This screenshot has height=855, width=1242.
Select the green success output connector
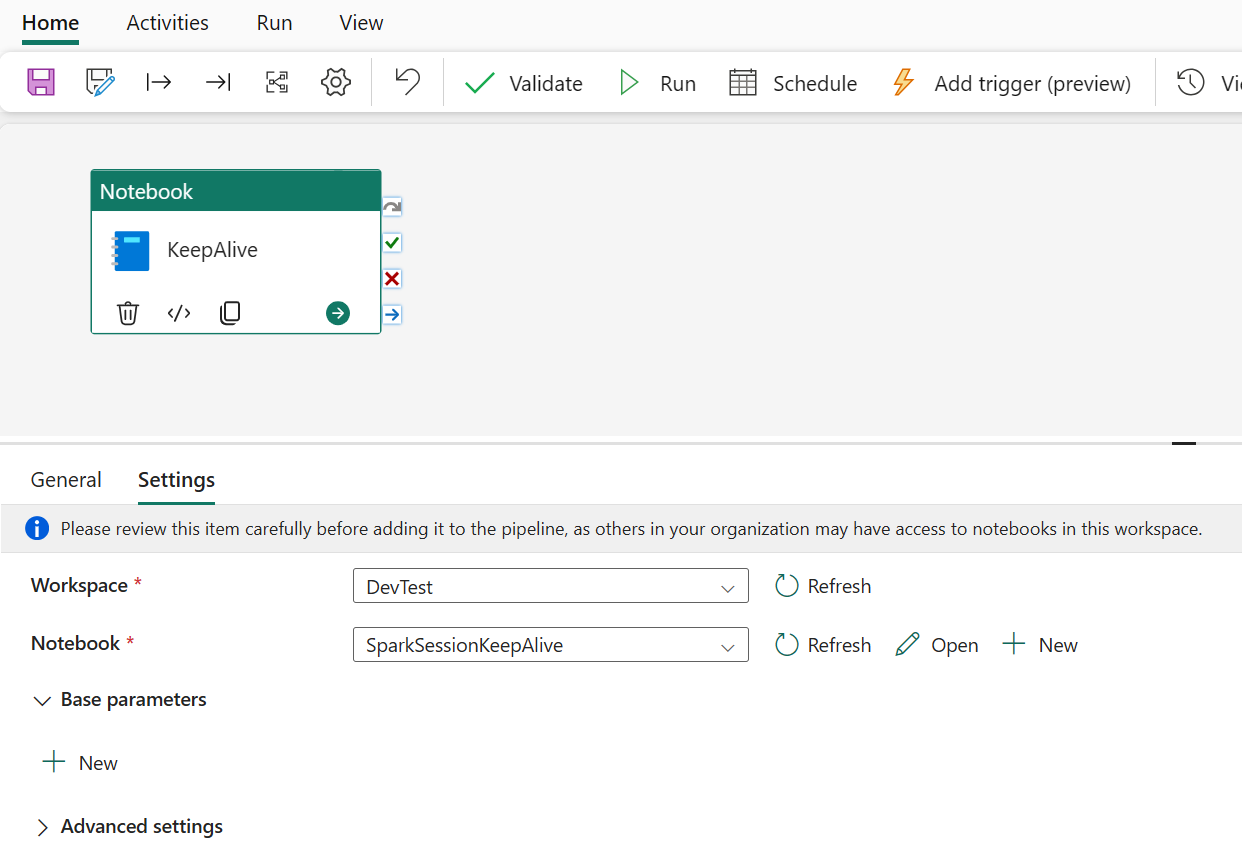pos(391,242)
